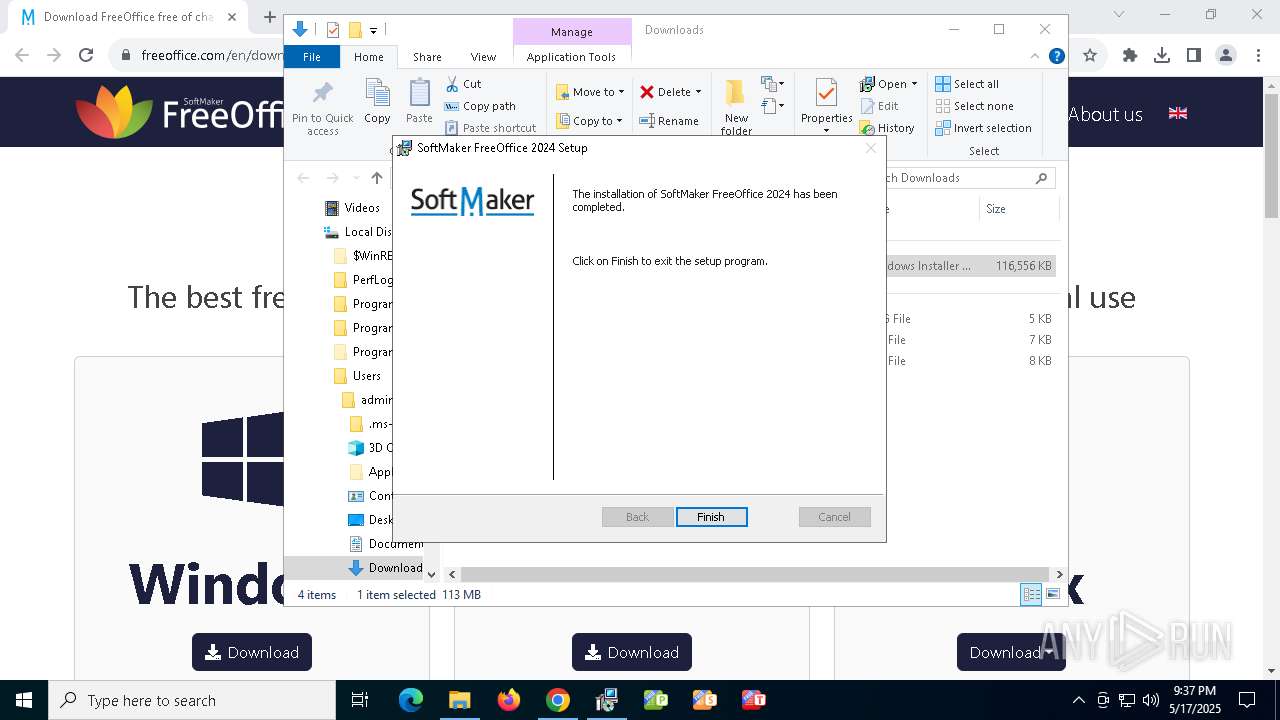Copy the selected file in Explorer
The image size is (1280, 720).
pos(377,101)
